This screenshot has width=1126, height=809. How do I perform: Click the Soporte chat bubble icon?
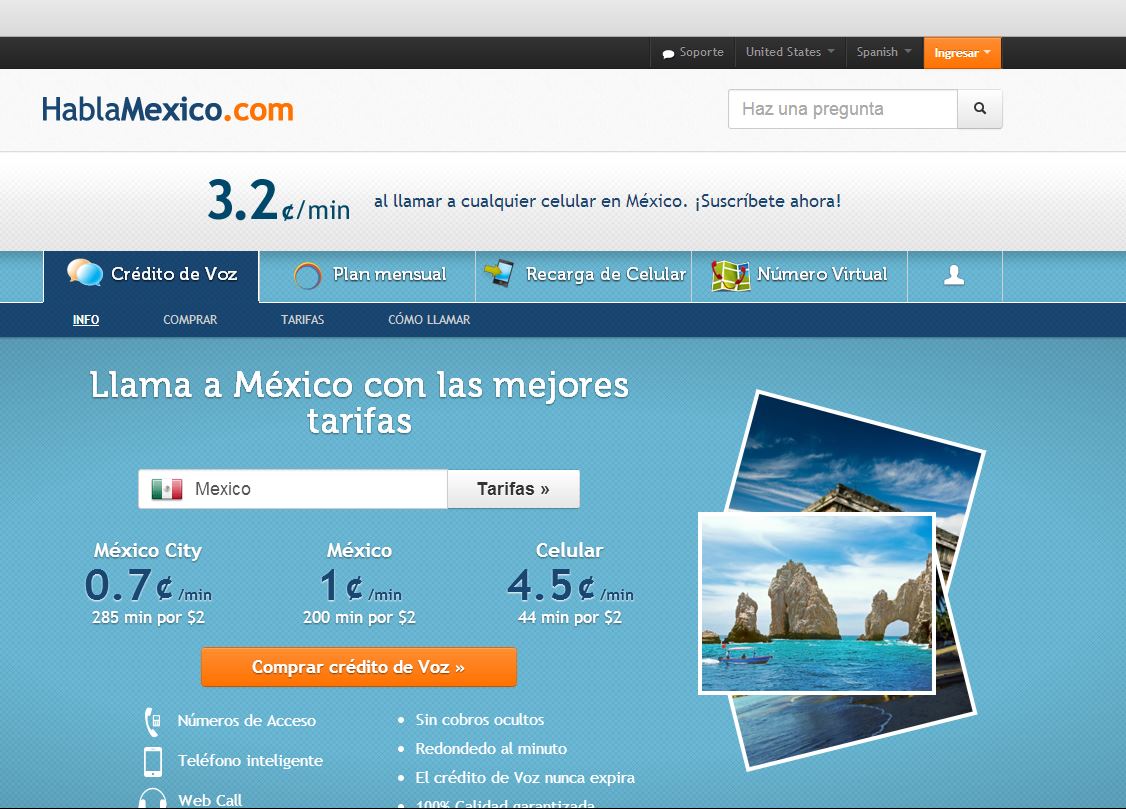(668, 53)
